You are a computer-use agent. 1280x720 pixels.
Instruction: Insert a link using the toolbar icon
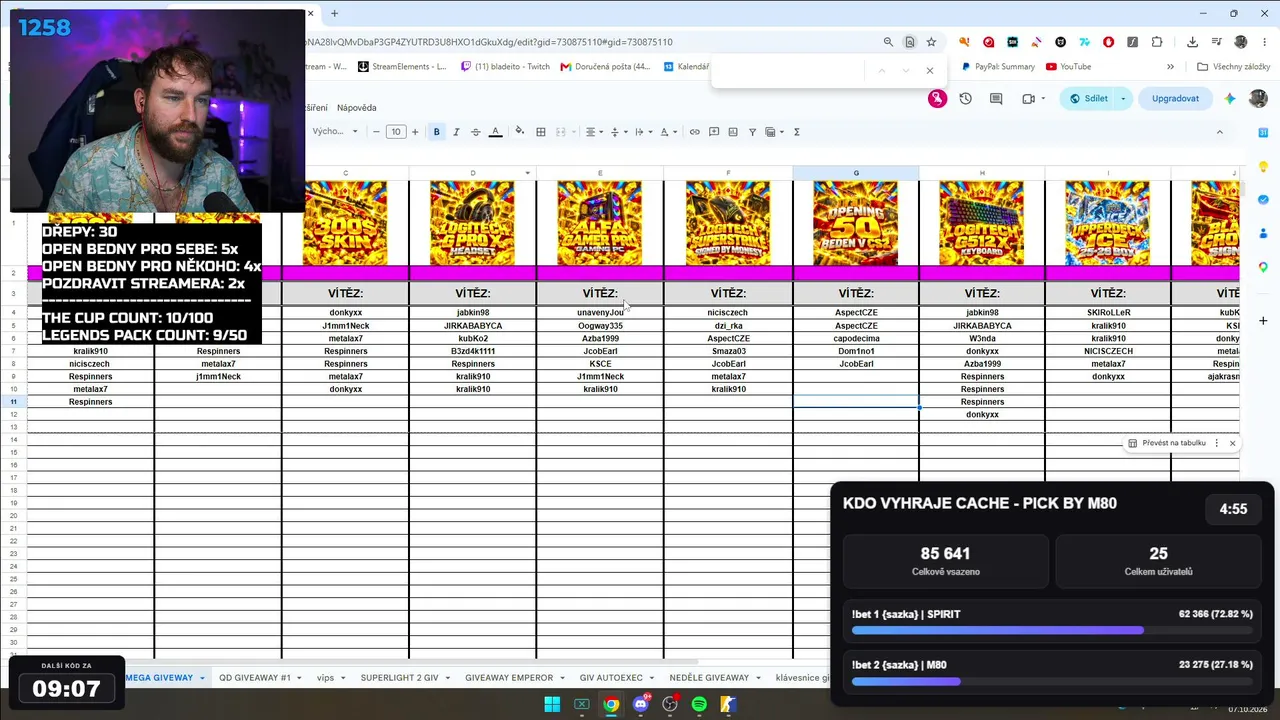pos(695,132)
